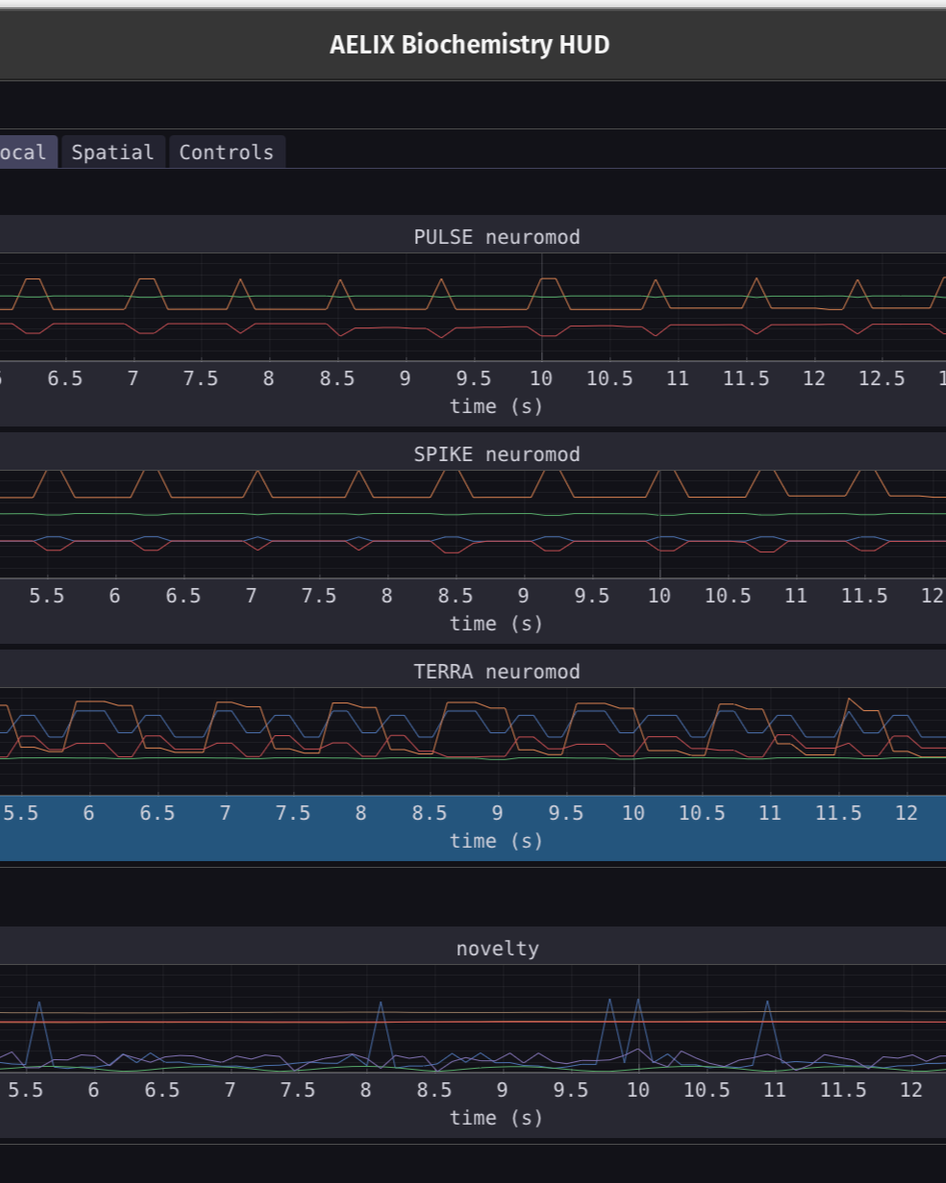Select the partly visible Local tab

click(x=27, y=152)
